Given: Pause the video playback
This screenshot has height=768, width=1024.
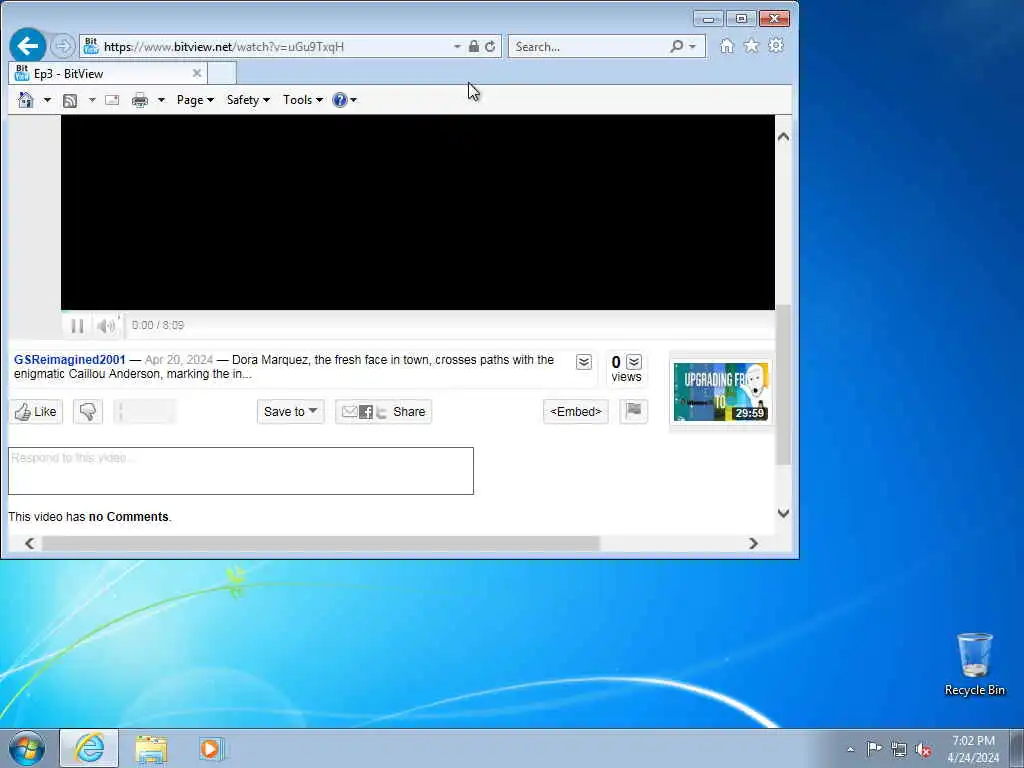Looking at the screenshot, I should pyautogui.click(x=77, y=325).
